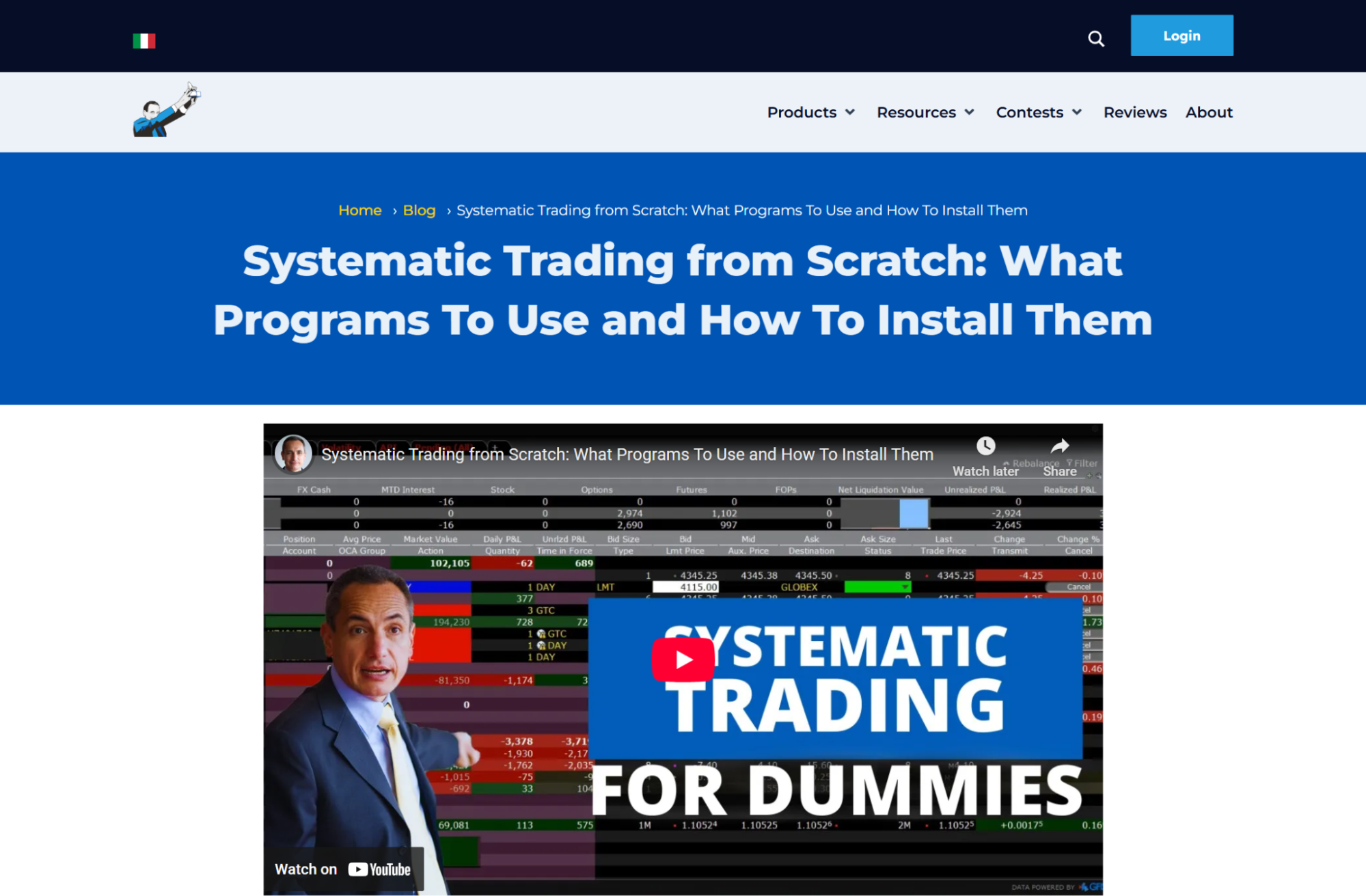Expand the Resources dropdown chevron
The image size is (1366, 896).
pos(969,112)
